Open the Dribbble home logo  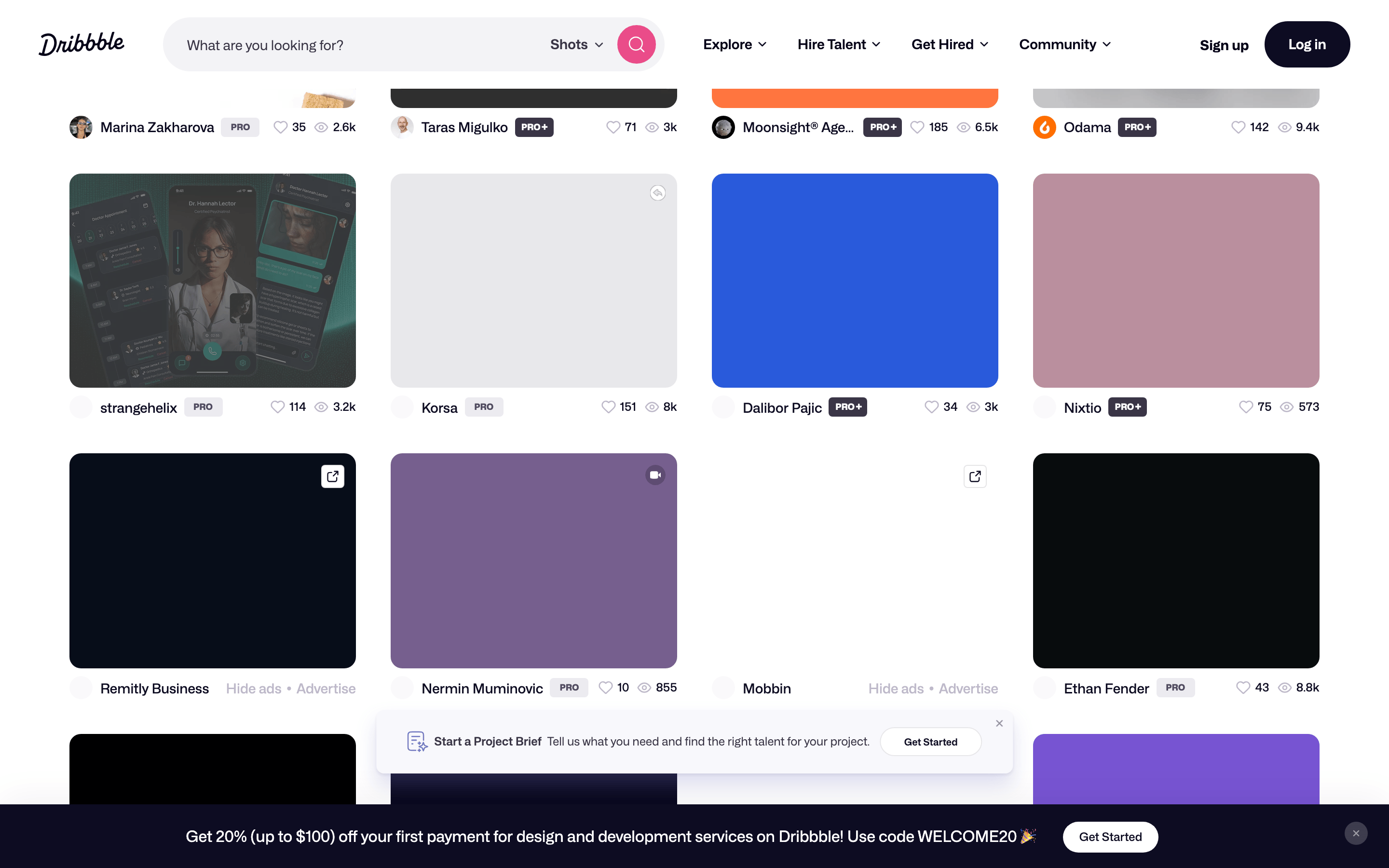pyautogui.click(x=81, y=43)
